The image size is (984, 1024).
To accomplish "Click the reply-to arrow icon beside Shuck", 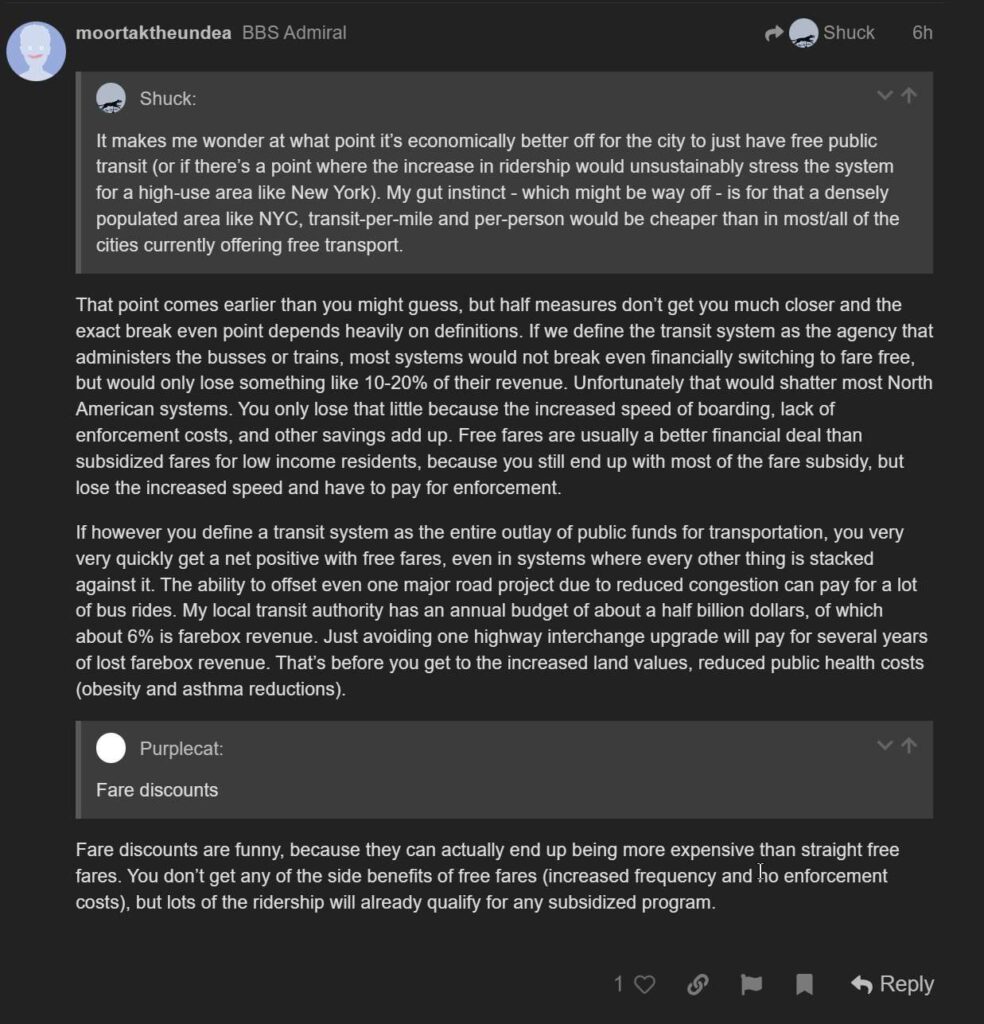I will (x=773, y=33).
